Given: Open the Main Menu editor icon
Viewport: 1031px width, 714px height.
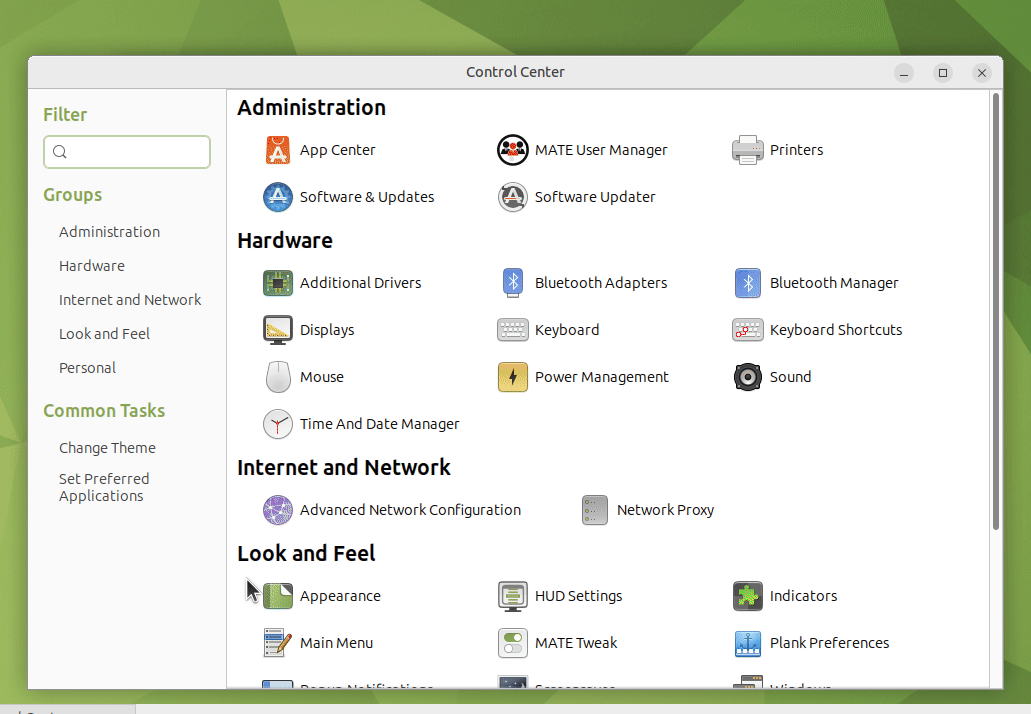Looking at the screenshot, I should click(277, 643).
